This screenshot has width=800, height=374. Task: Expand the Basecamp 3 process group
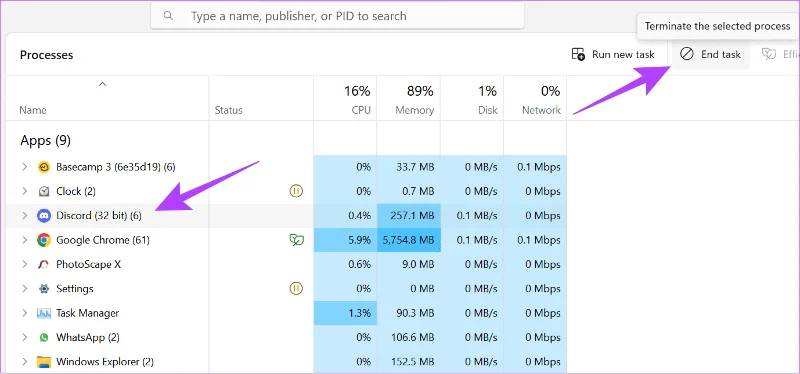coord(24,167)
